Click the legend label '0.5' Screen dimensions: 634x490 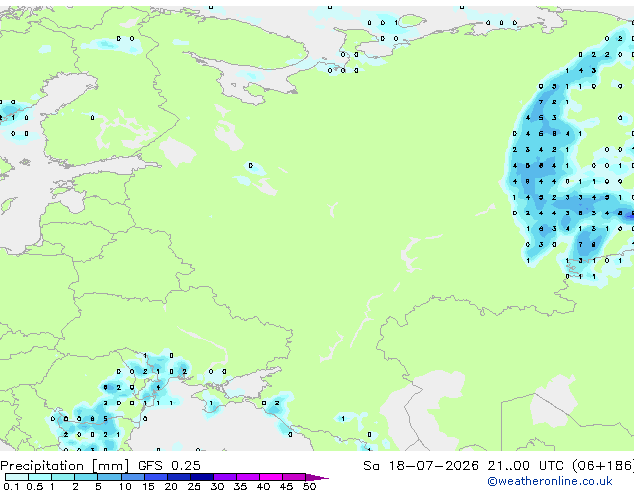pyautogui.click(x=34, y=486)
